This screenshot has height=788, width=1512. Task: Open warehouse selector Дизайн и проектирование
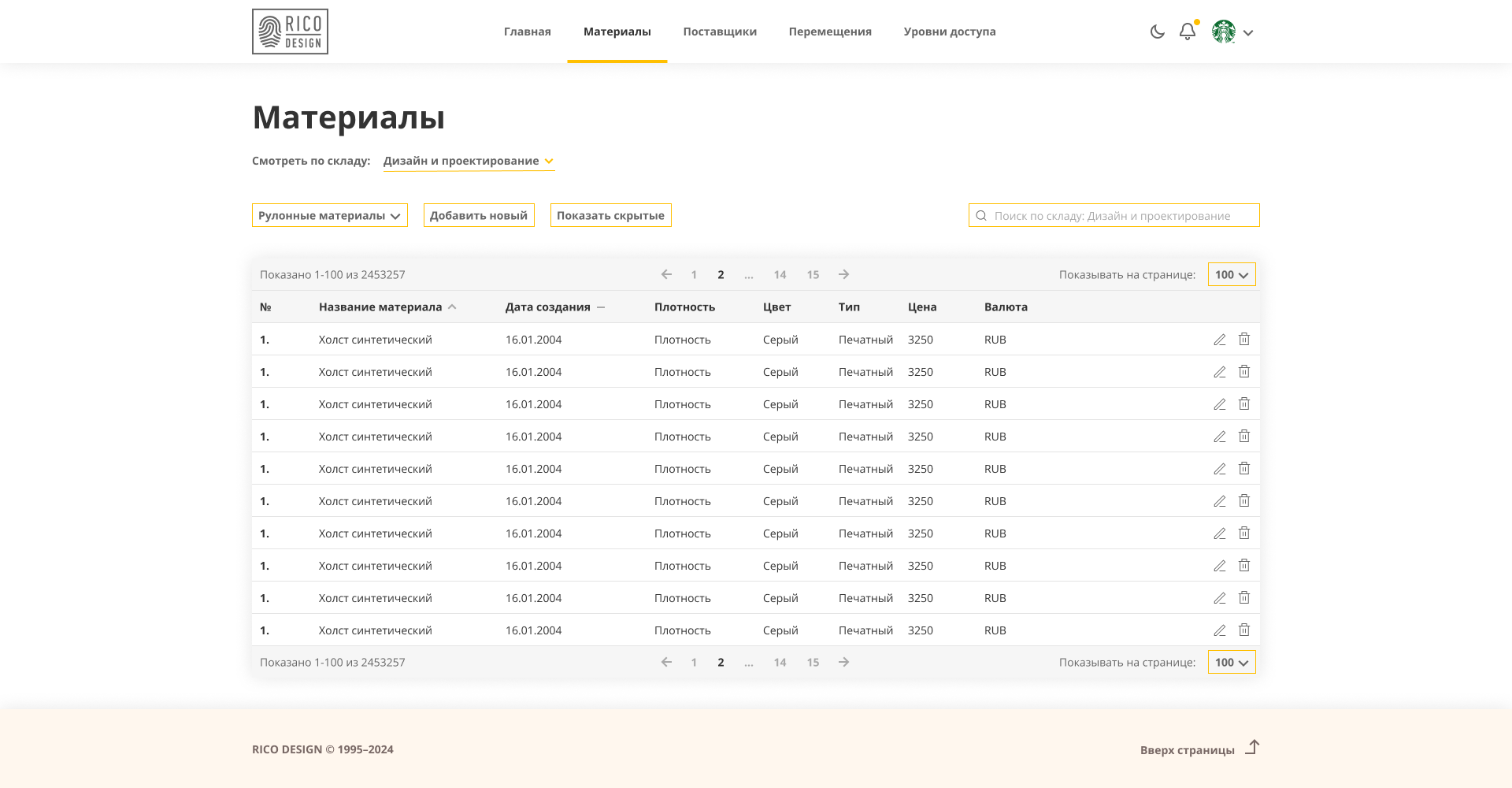click(x=469, y=161)
